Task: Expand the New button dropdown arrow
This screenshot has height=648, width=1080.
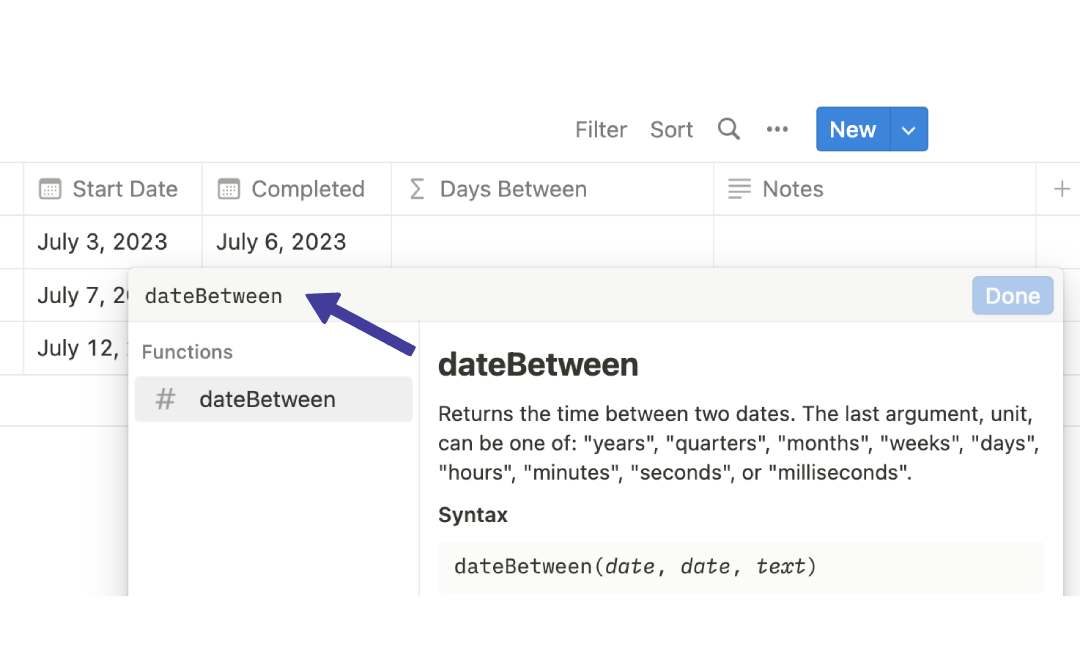Action: pyautogui.click(x=908, y=130)
